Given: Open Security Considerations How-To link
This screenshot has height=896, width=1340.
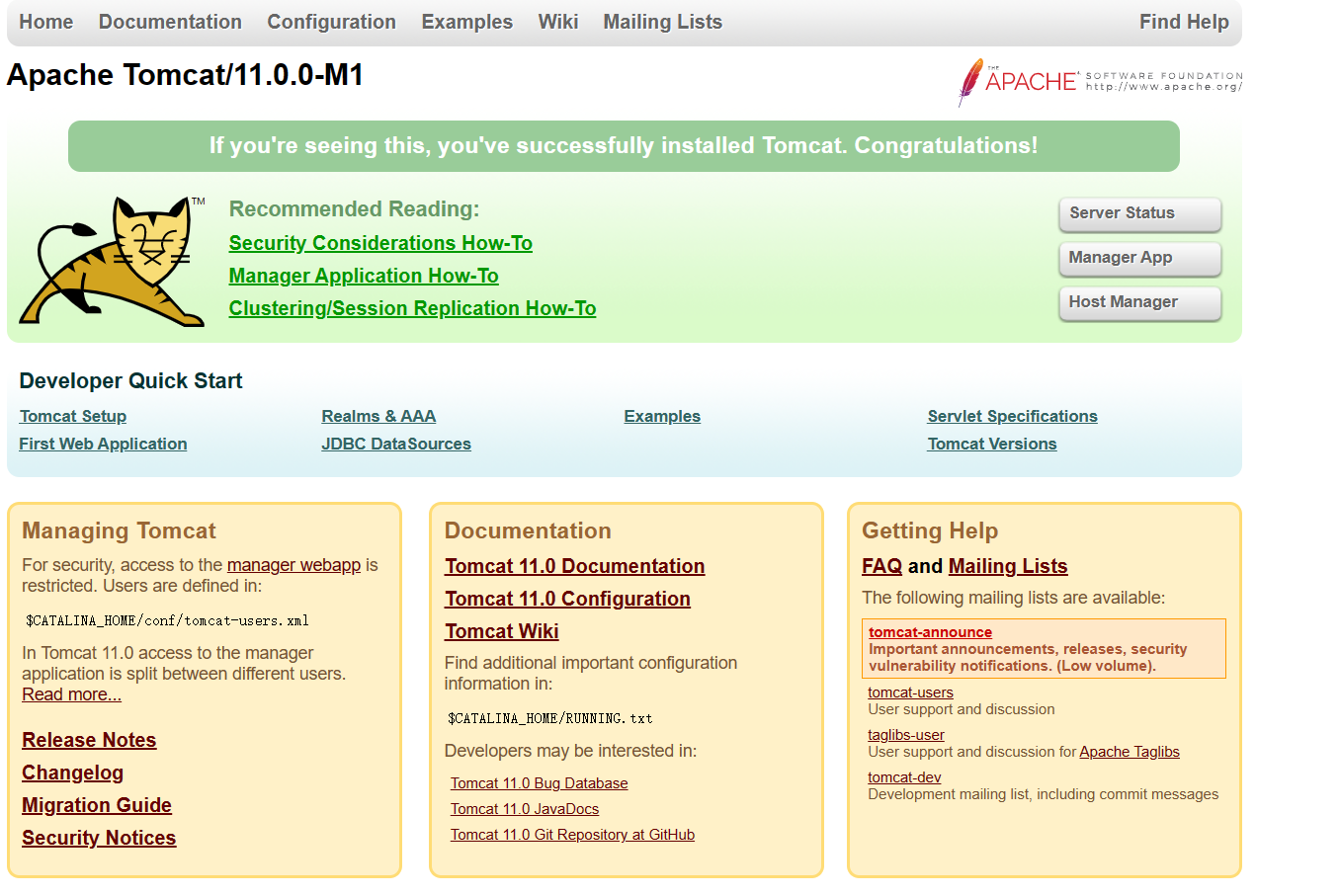Looking at the screenshot, I should [380, 243].
